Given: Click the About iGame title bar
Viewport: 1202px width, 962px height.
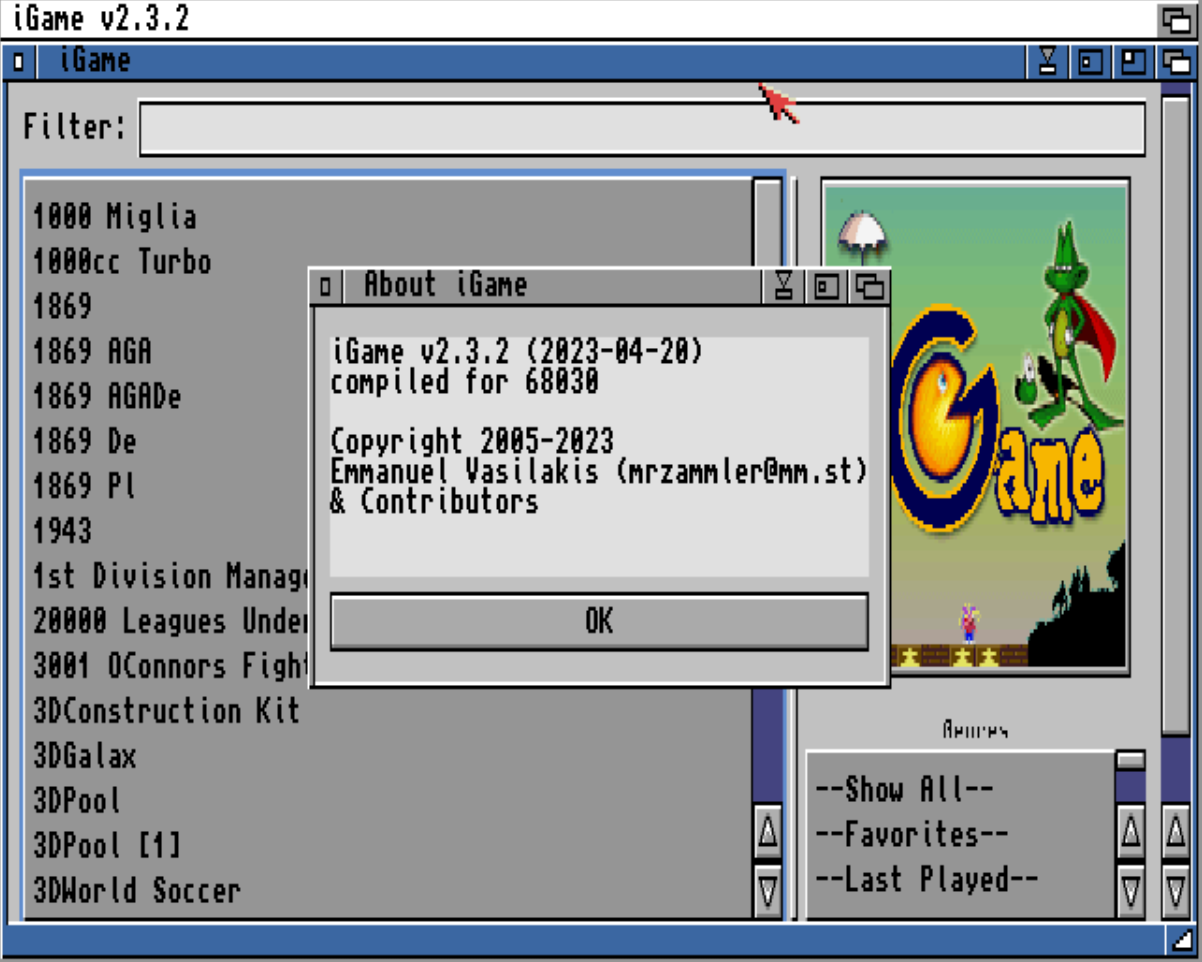Looking at the screenshot, I should 550,286.
